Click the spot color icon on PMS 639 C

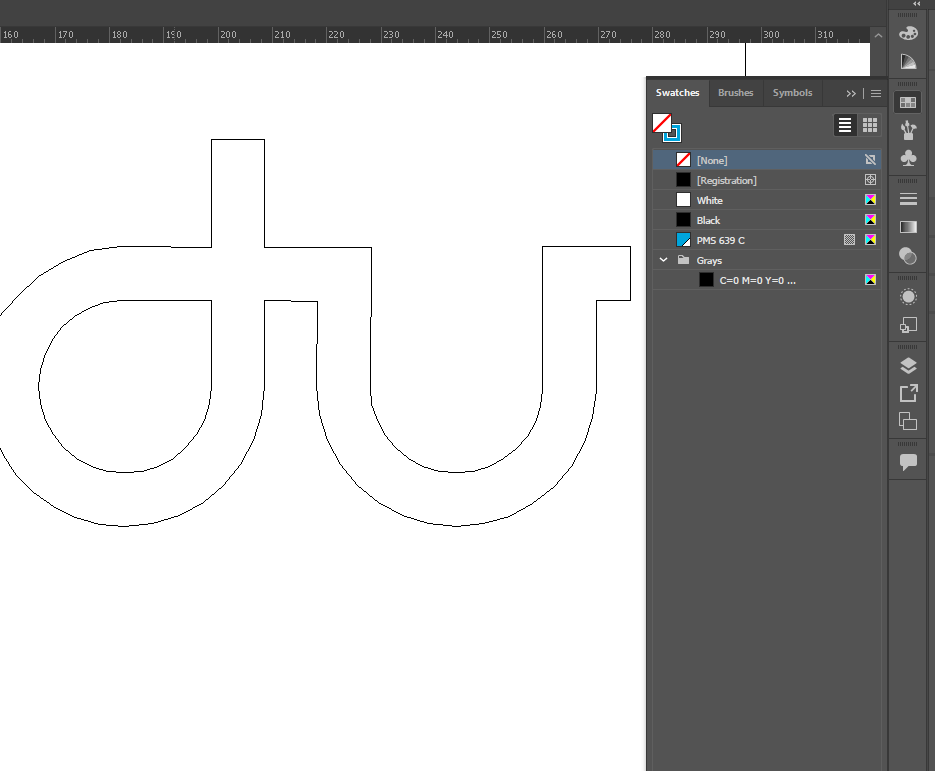tap(849, 240)
